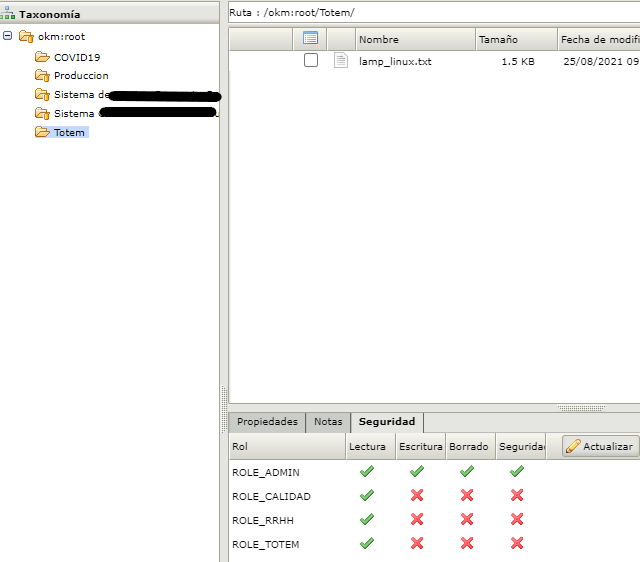Collapse the okm:root tree node
This screenshot has height=562, width=640.
[x=8, y=37]
